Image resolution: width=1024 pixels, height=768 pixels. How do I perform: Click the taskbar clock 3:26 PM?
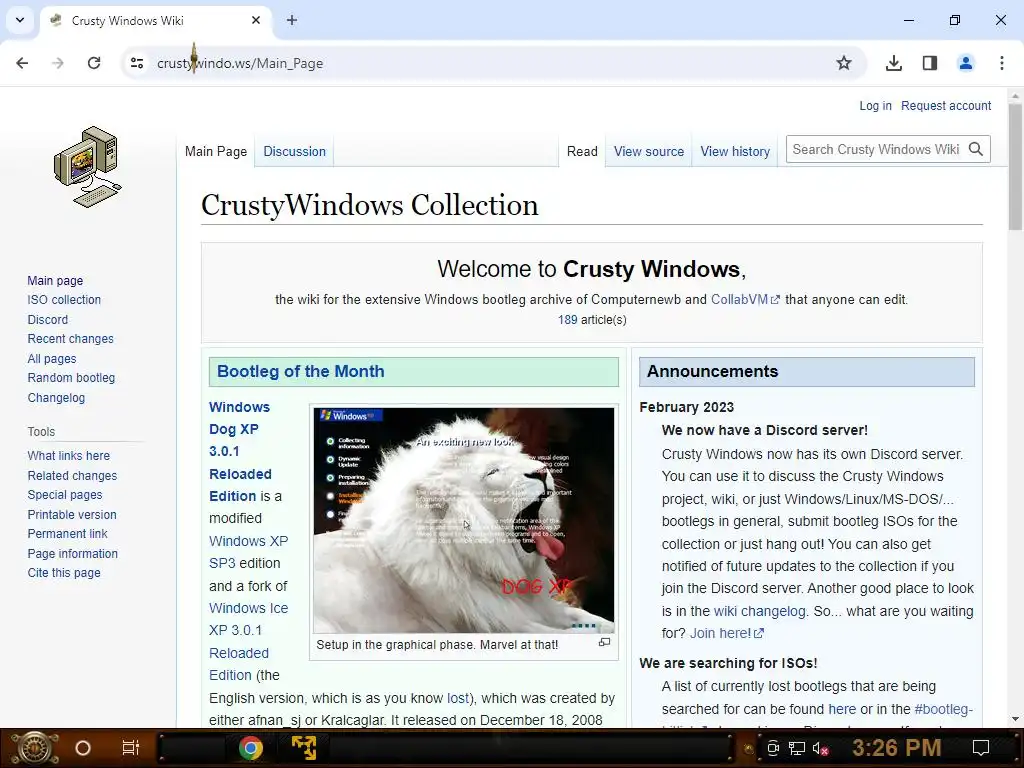pos(896,748)
